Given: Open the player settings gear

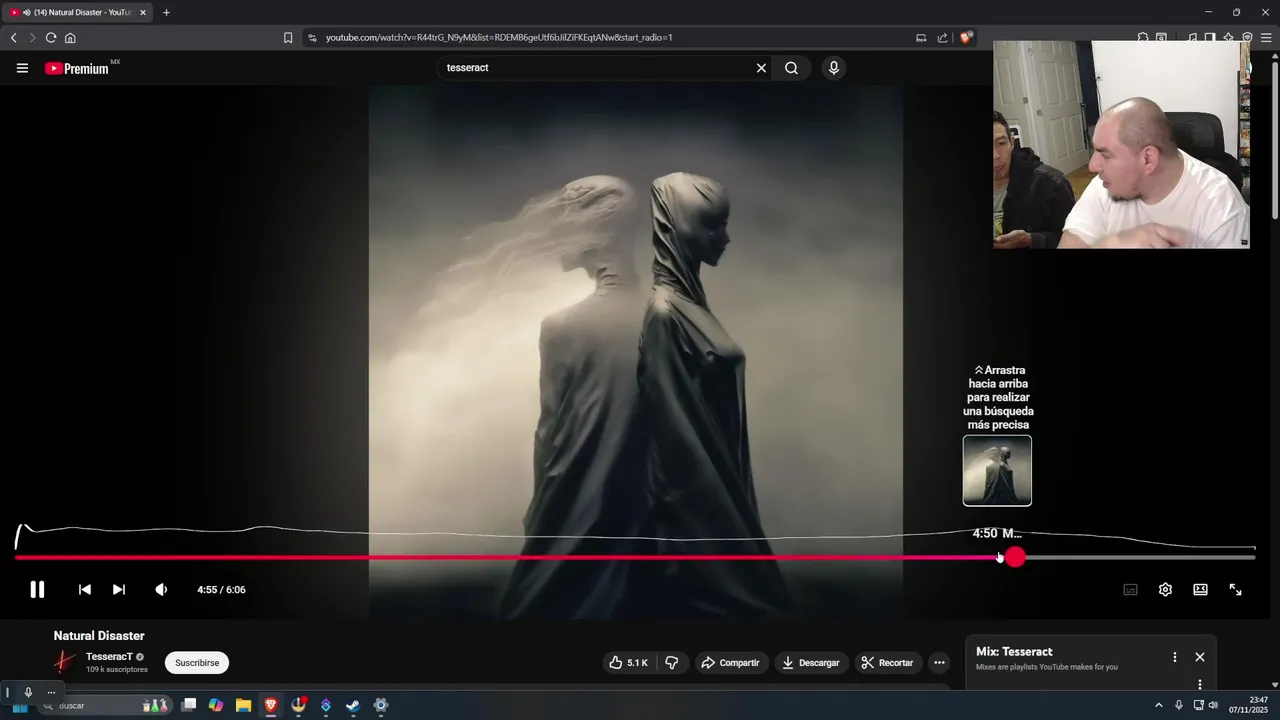Looking at the screenshot, I should tap(1165, 590).
